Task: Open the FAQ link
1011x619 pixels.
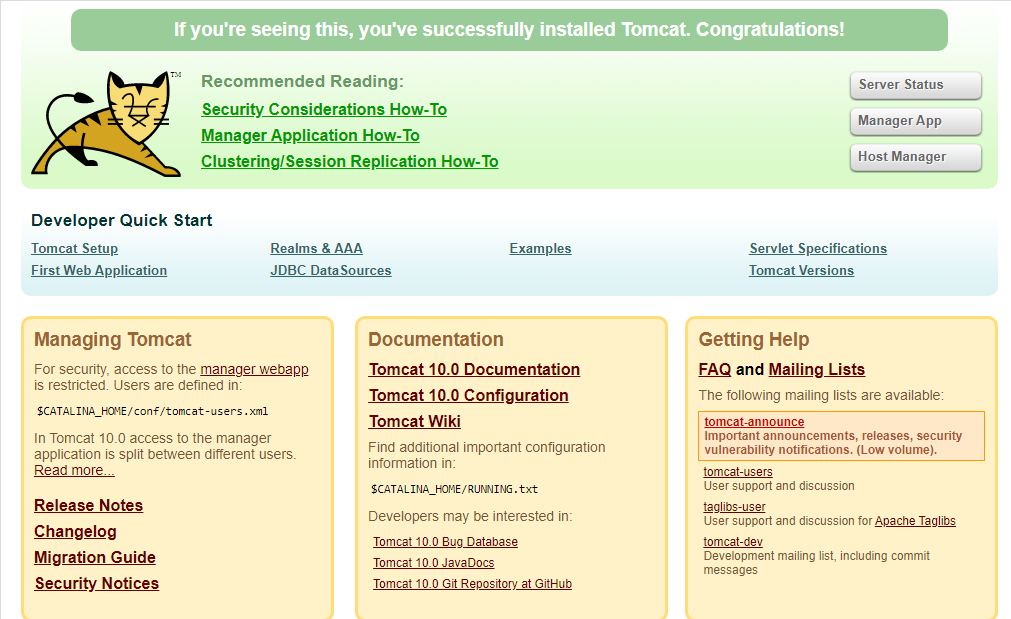Action: (x=715, y=369)
